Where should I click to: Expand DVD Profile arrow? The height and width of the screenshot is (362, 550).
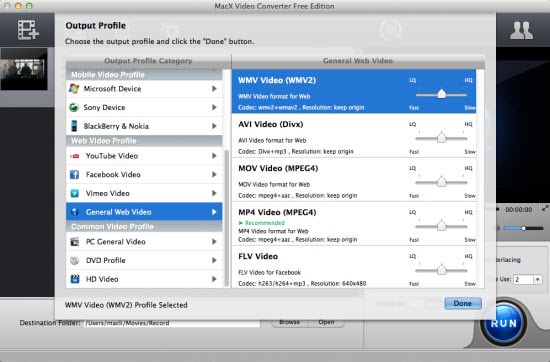214,260
